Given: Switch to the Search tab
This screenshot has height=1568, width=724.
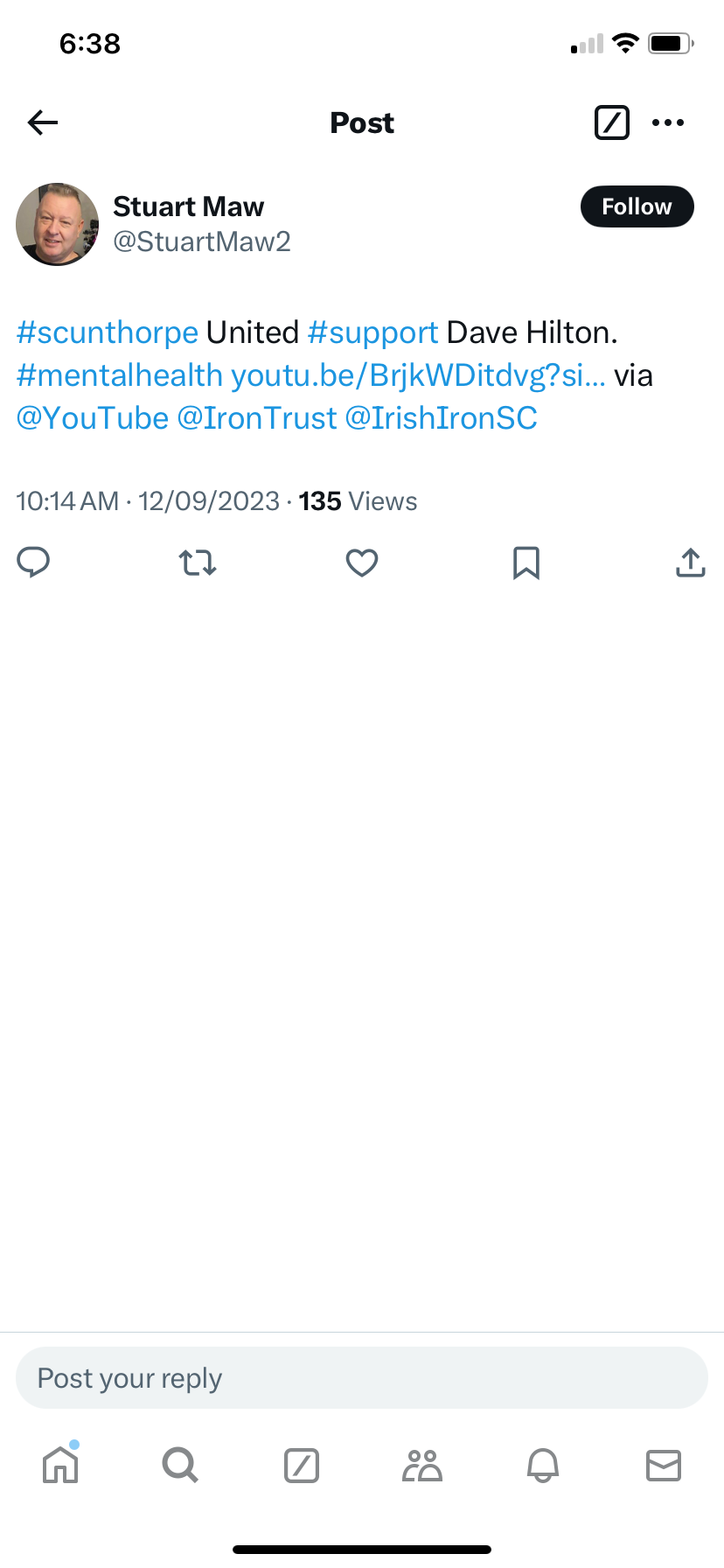Looking at the screenshot, I should [x=180, y=1465].
